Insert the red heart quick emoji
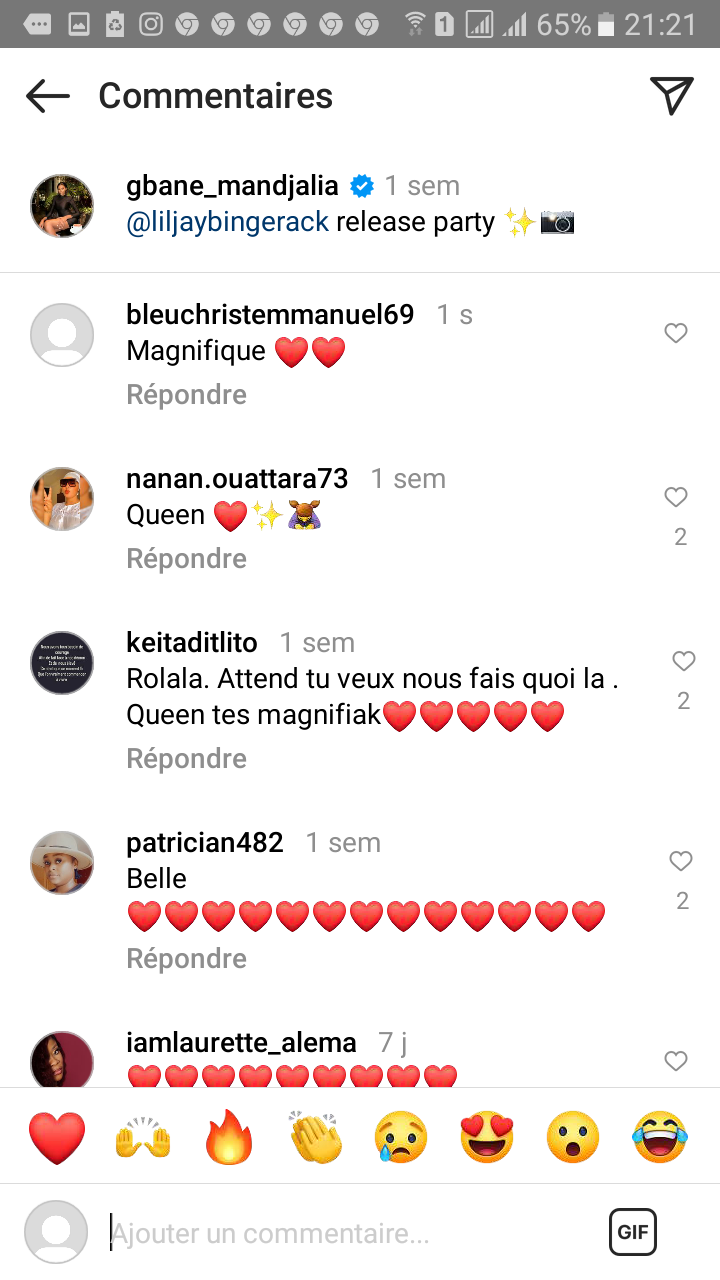 pyautogui.click(x=57, y=1138)
